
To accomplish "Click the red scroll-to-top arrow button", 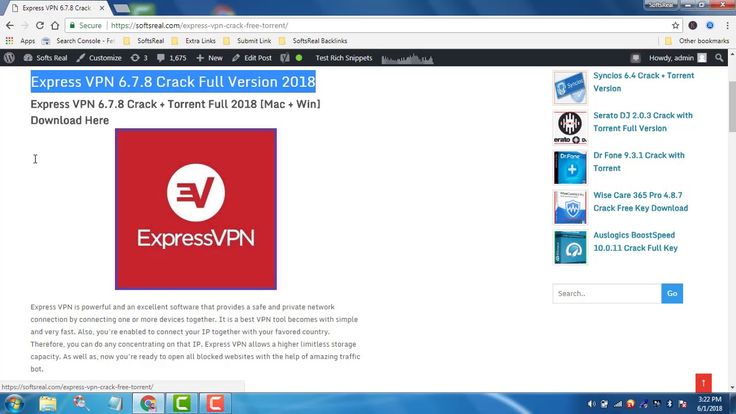I will coord(703,383).
